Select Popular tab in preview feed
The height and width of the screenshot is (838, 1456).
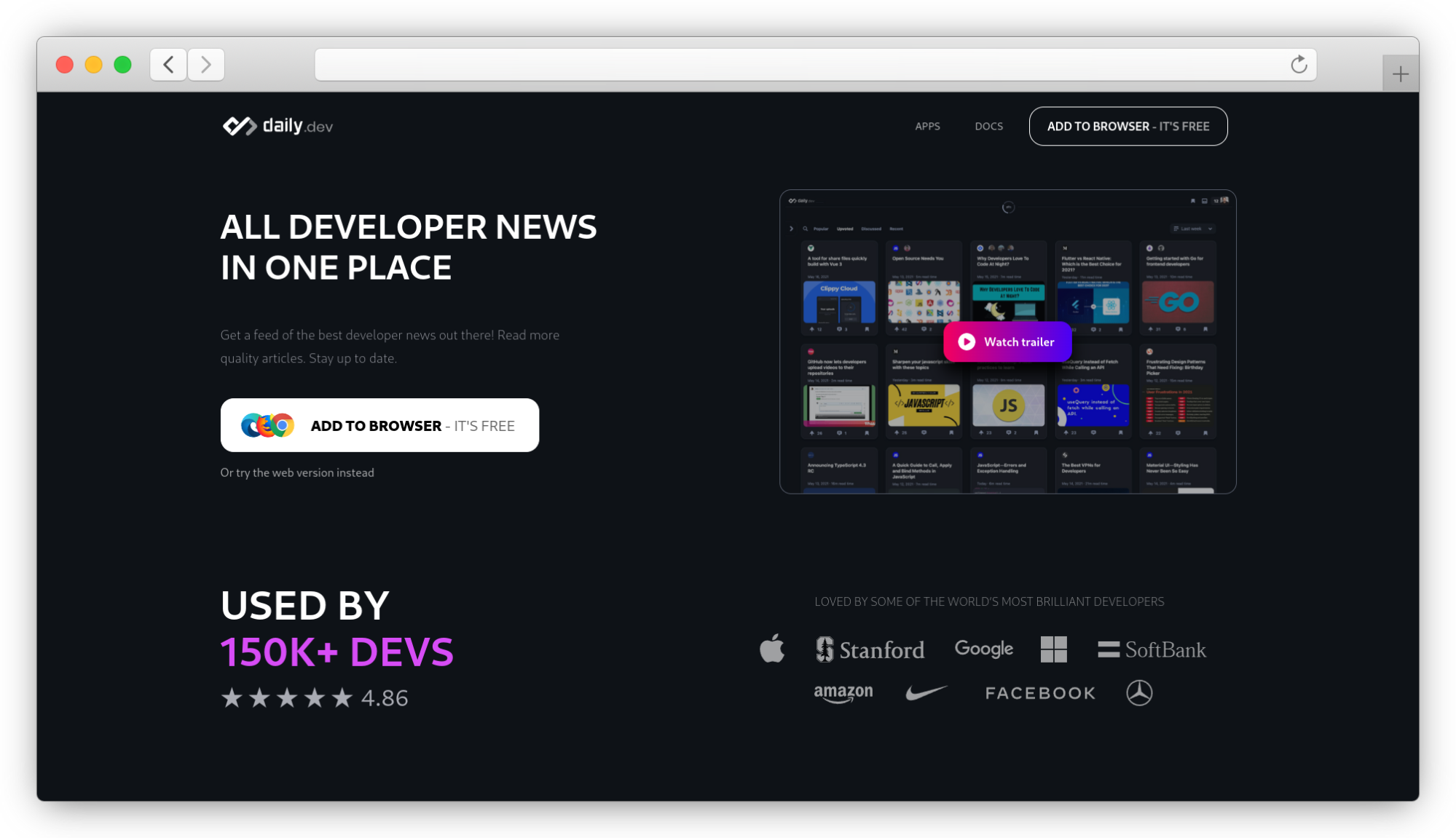click(x=821, y=229)
